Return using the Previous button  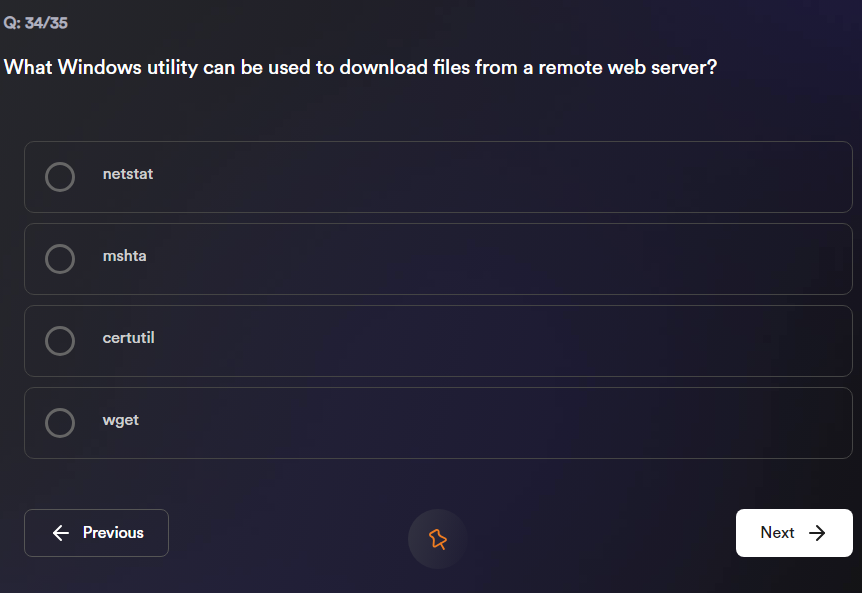pos(113,533)
